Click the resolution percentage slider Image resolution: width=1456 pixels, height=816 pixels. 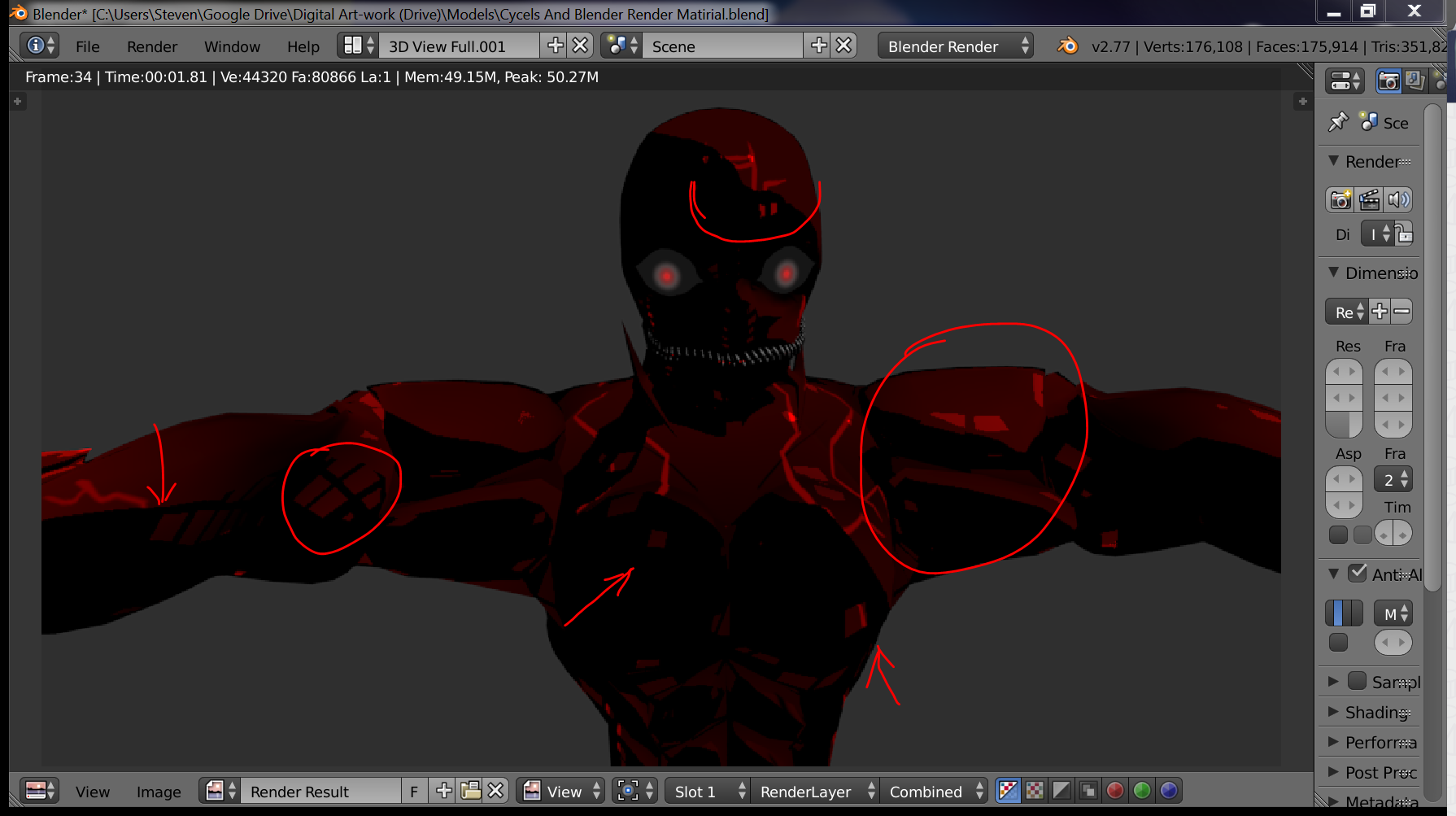point(1344,425)
